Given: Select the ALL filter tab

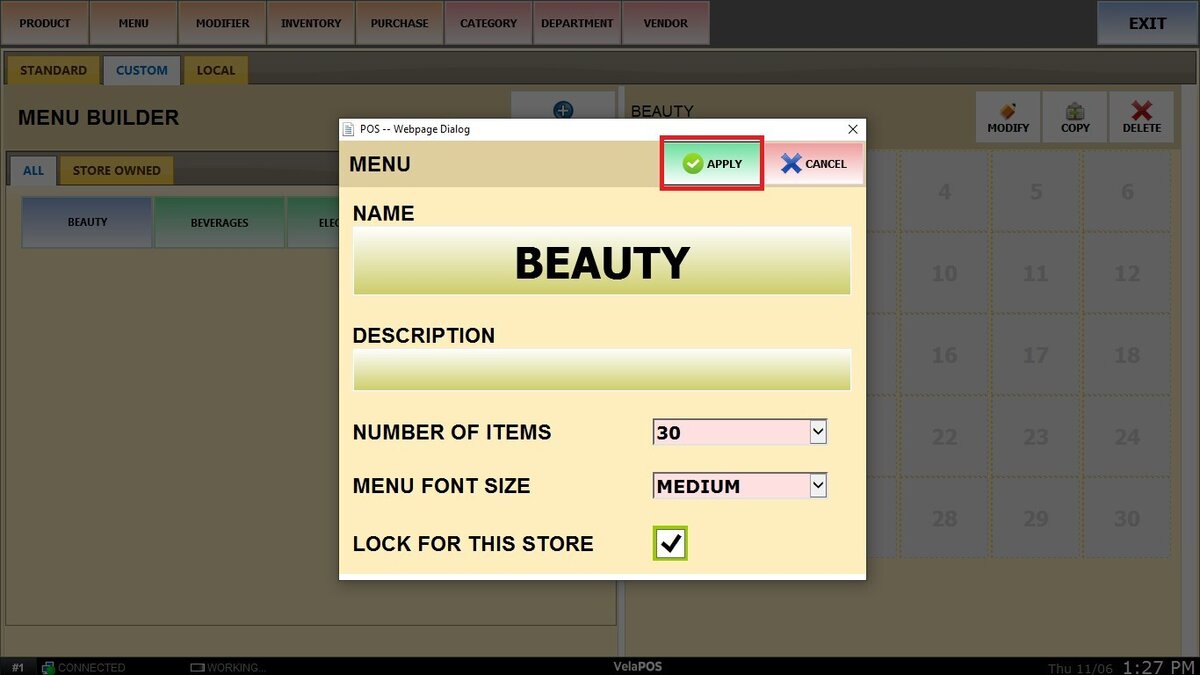Looking at the screenshot, I should [34, 170].
